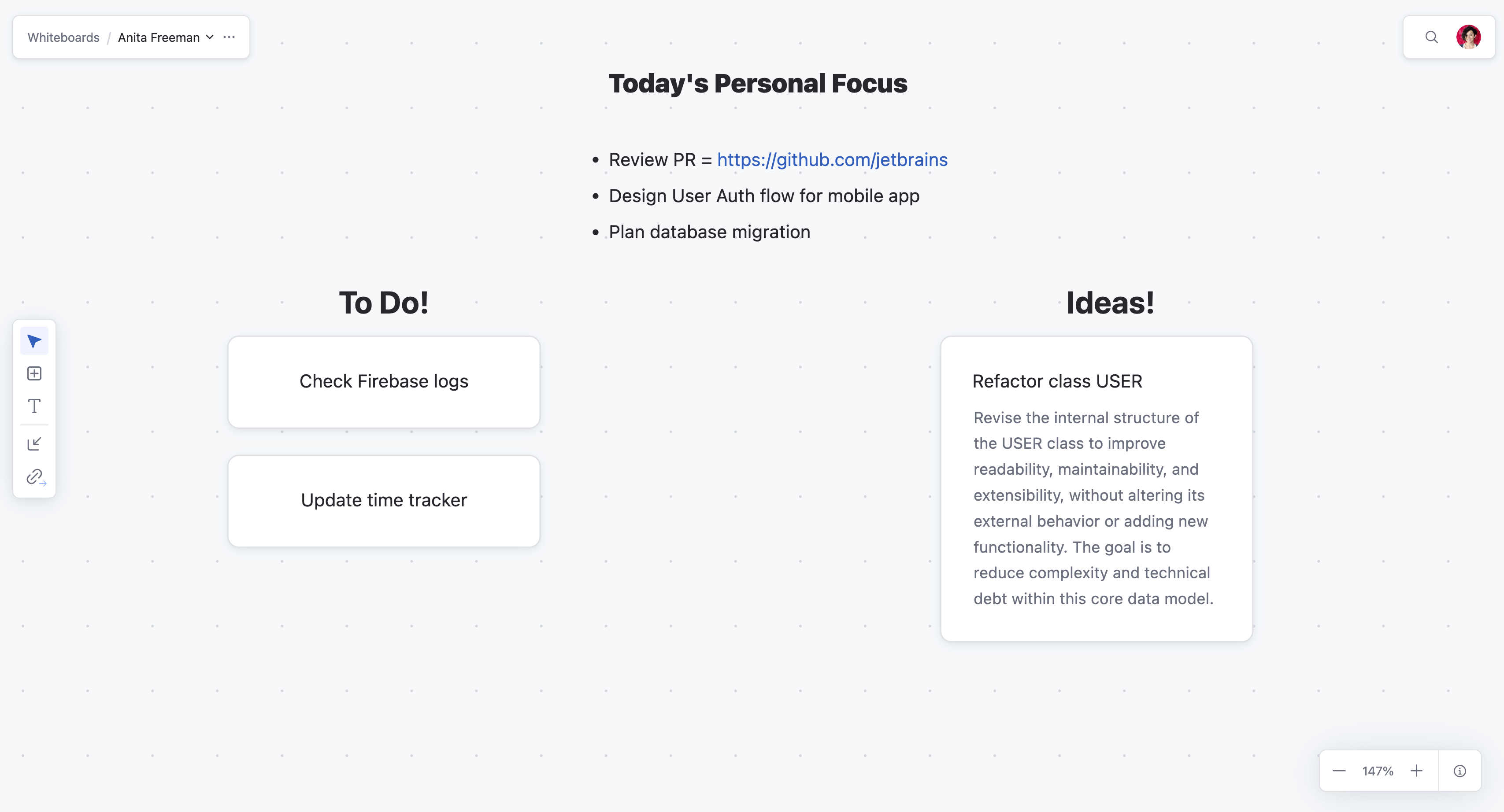Click the Refactor class USER card title
This screenshot has height=812, width=1504.
click(1057, 381)
